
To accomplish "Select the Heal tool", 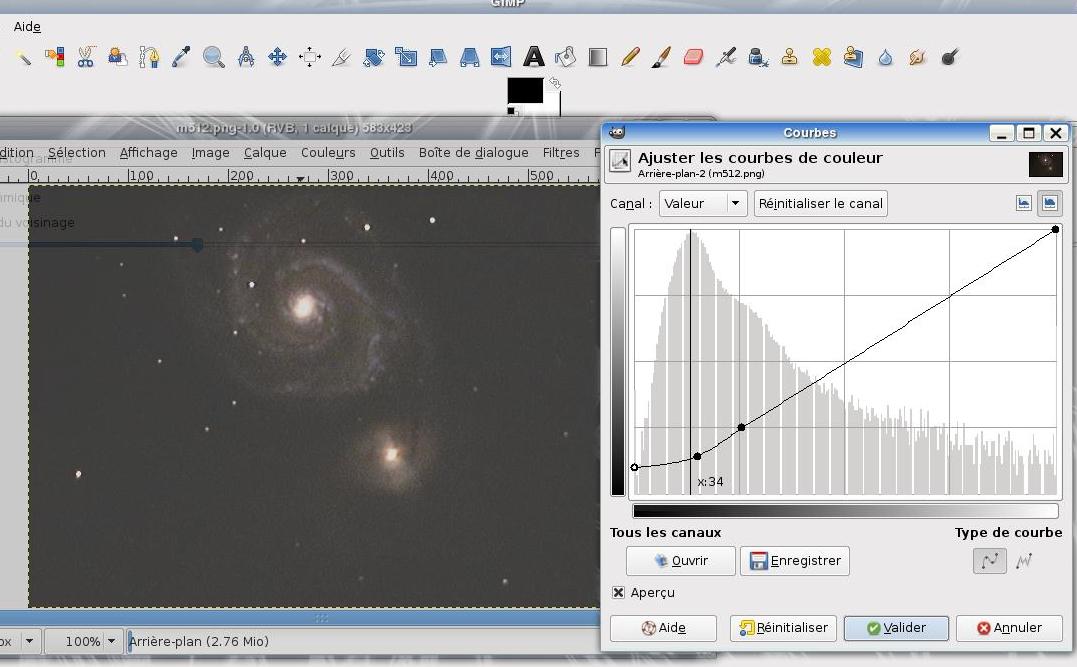I will [x=821, y=57].
